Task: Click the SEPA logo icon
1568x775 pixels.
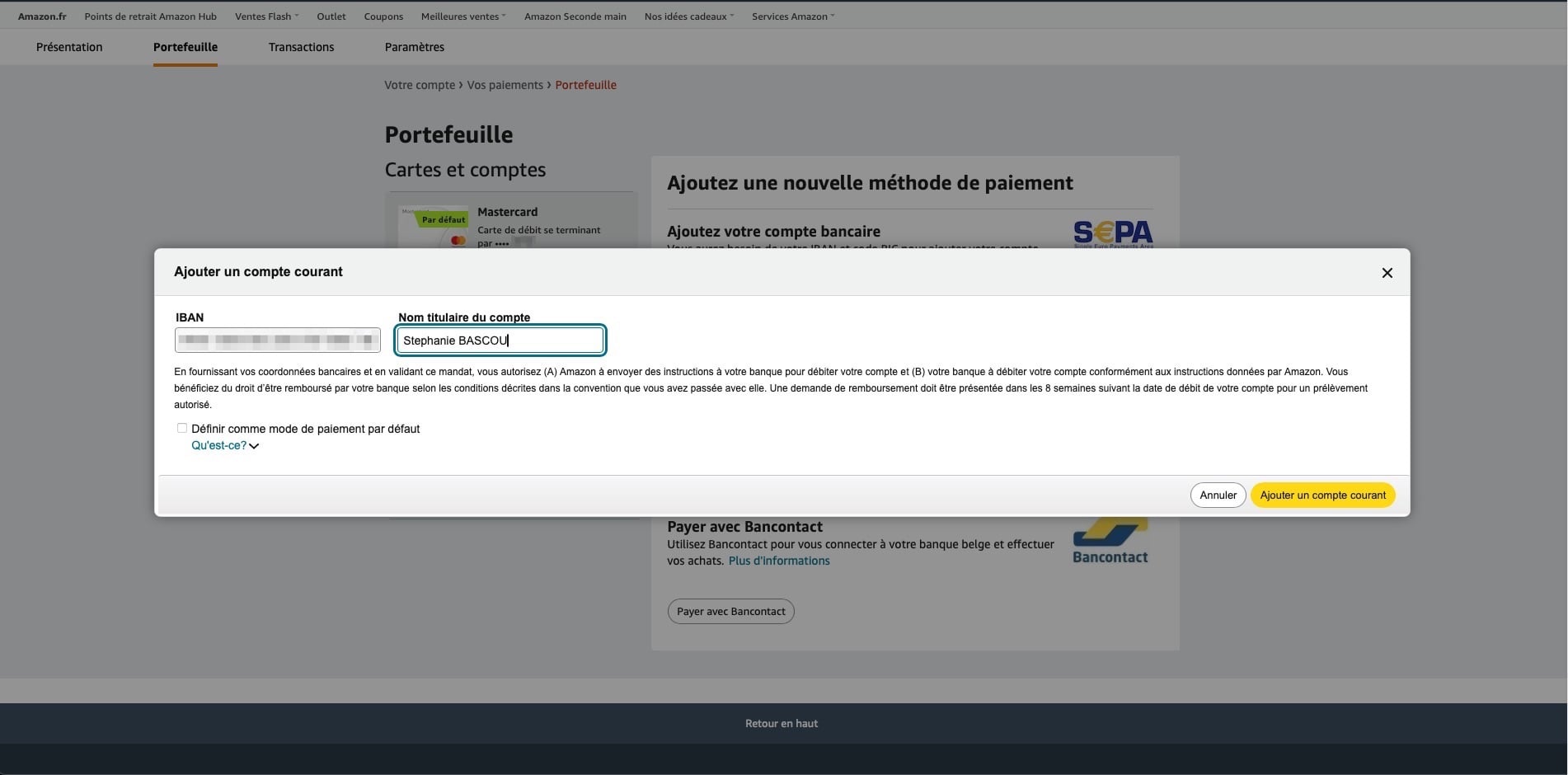Action: click(x=1112, y=233)
